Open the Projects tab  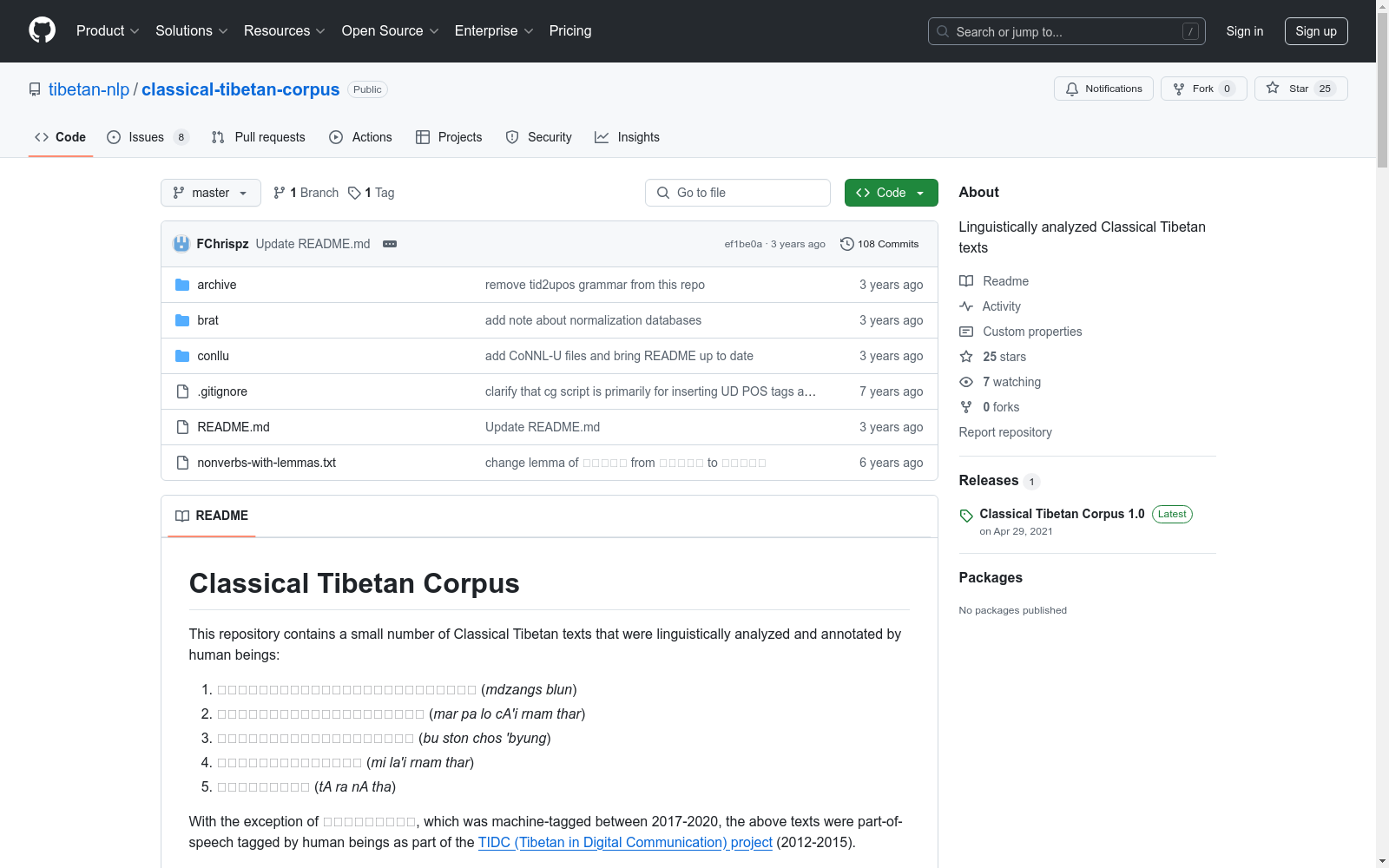[449, 137]
